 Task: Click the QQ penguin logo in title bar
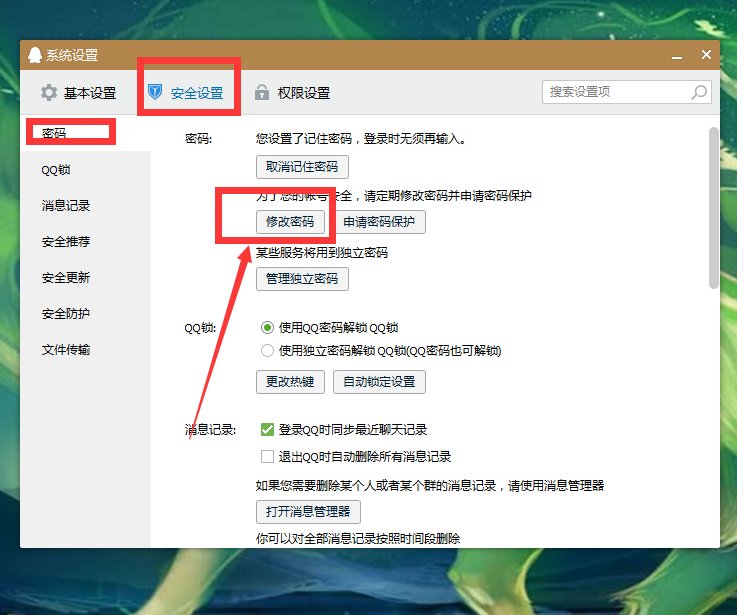pyautogui.click(x=35, y=55)
